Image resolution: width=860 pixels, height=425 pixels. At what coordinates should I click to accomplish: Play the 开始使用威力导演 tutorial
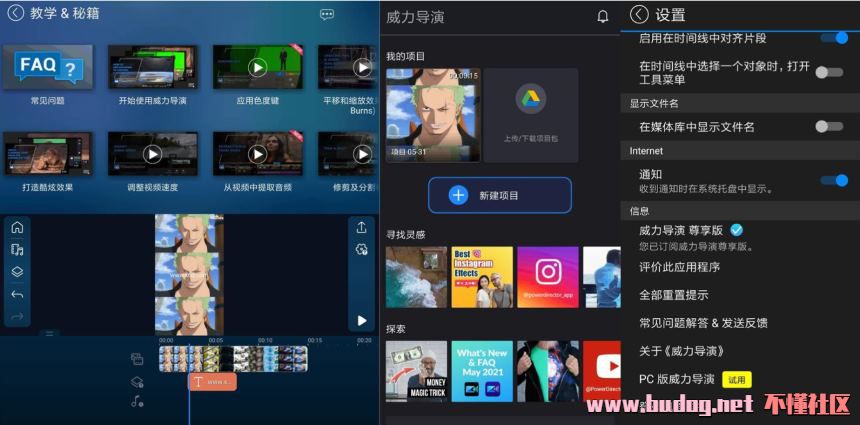(x=152, y=67)
